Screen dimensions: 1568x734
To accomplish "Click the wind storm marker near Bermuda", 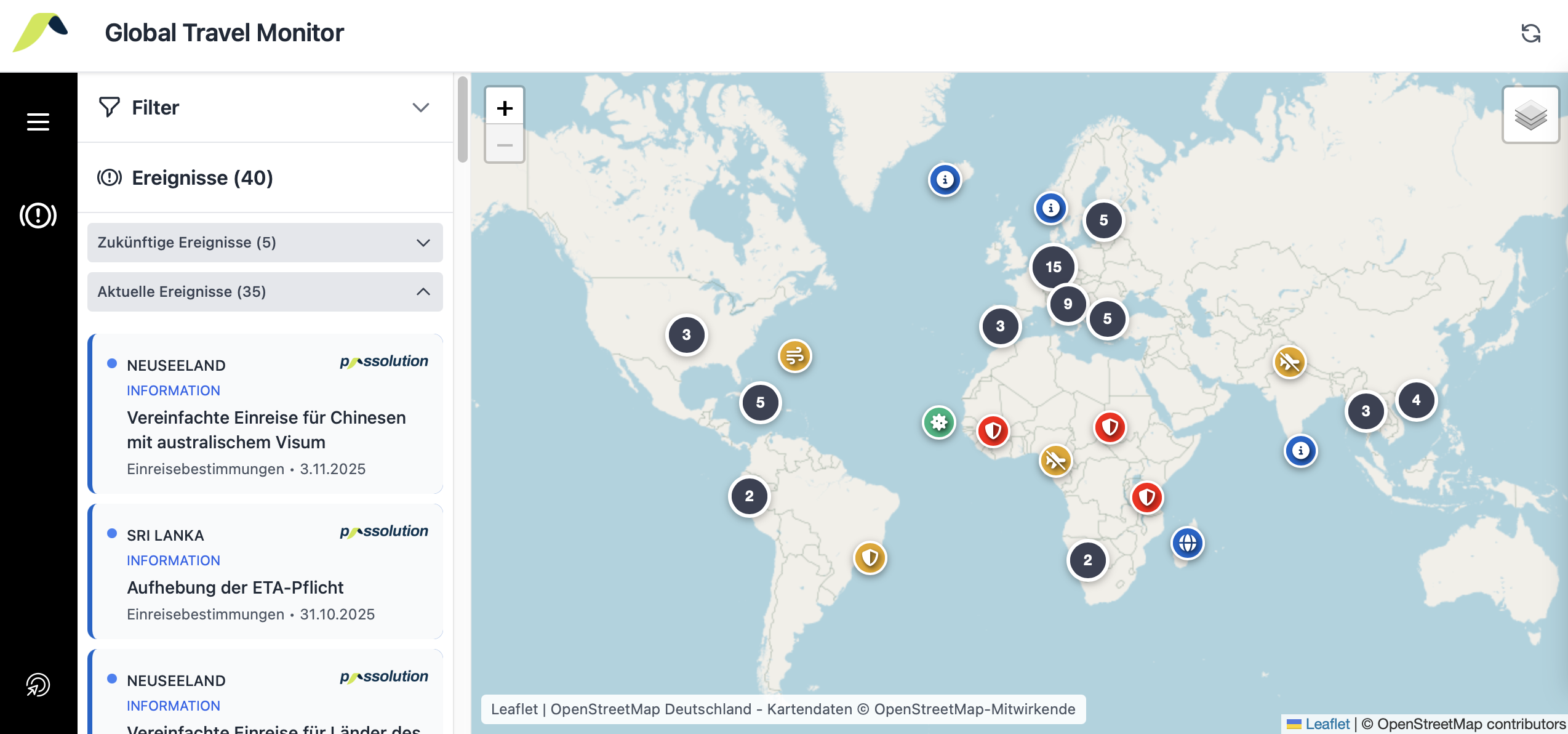I will (794, 356).
